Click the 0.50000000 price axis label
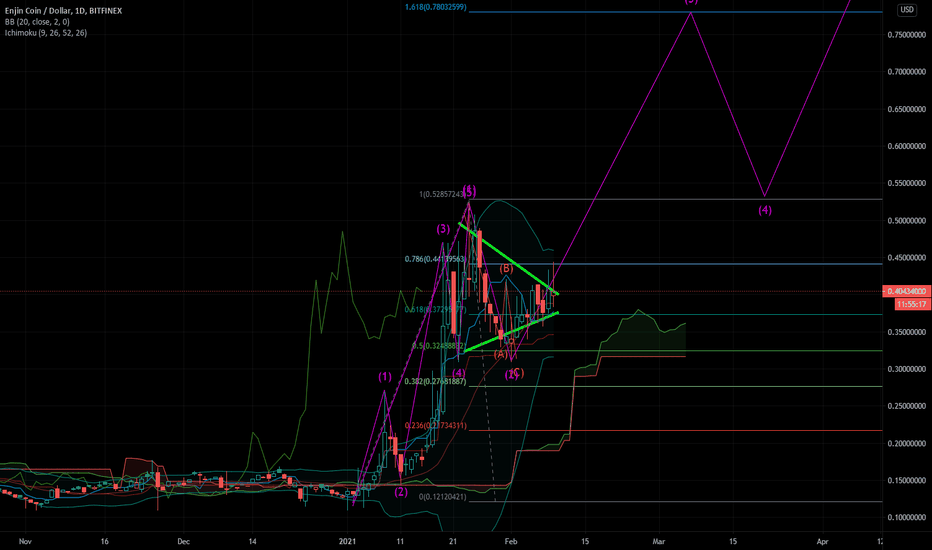Viewport: 932px width, 550px height. (x=906, y=221)
